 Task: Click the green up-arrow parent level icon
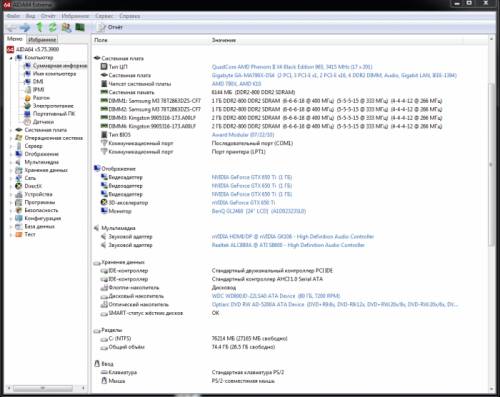(x=40, y=27)
